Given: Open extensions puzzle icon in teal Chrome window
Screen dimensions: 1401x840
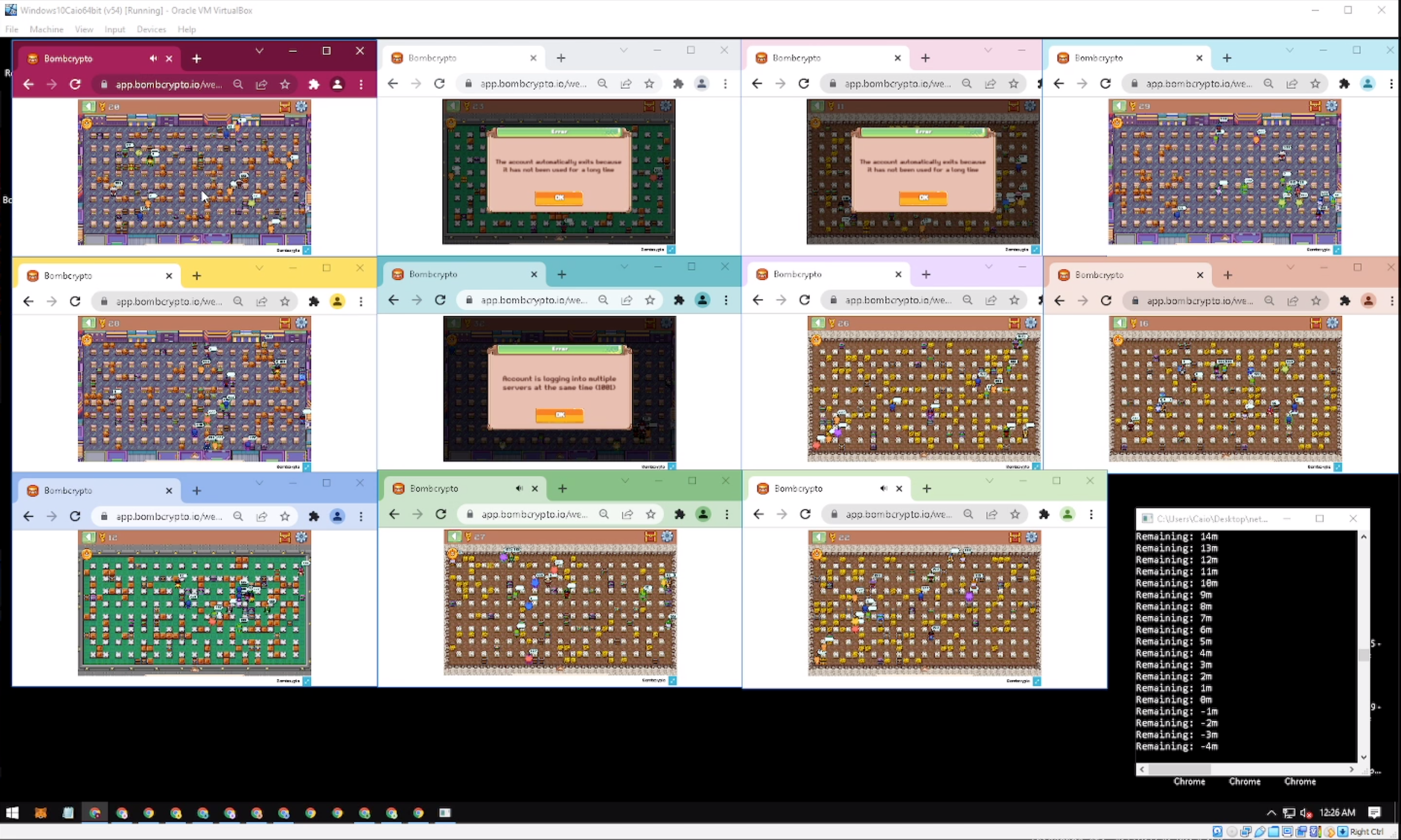Looking at the screenshot, I should (679, 300).
